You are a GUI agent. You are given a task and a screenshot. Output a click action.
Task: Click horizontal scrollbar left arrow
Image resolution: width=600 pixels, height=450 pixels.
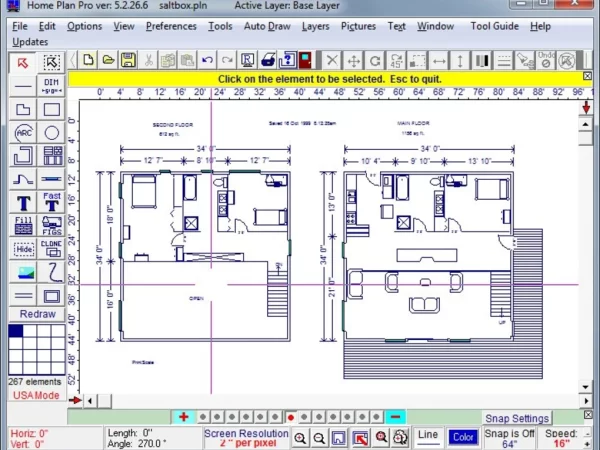tap(90, 401)
